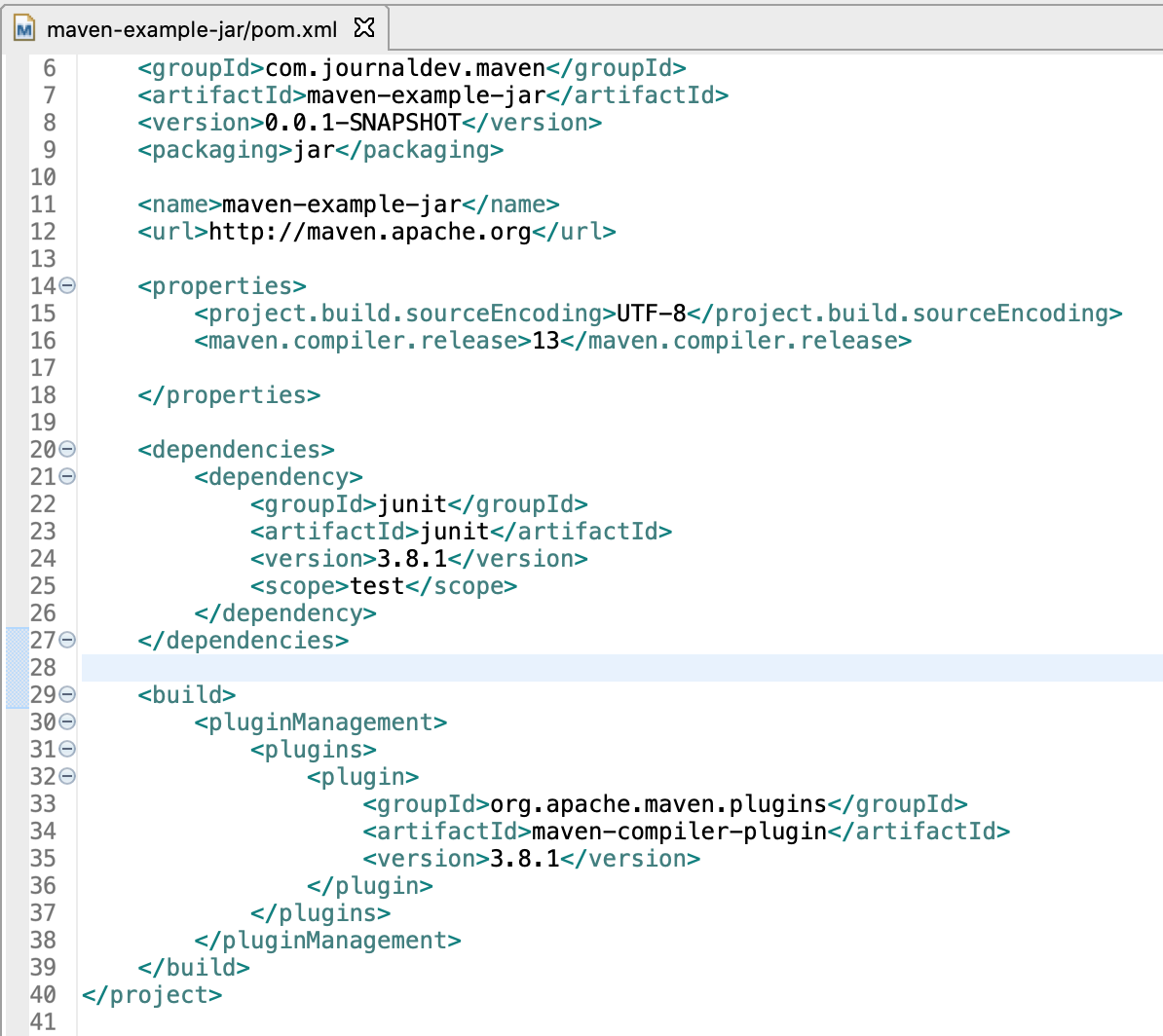The height and width of the screenshot is (1036, 1163).
Task: Click line number 40 in the gutter
Action: (x=43, y=994)
